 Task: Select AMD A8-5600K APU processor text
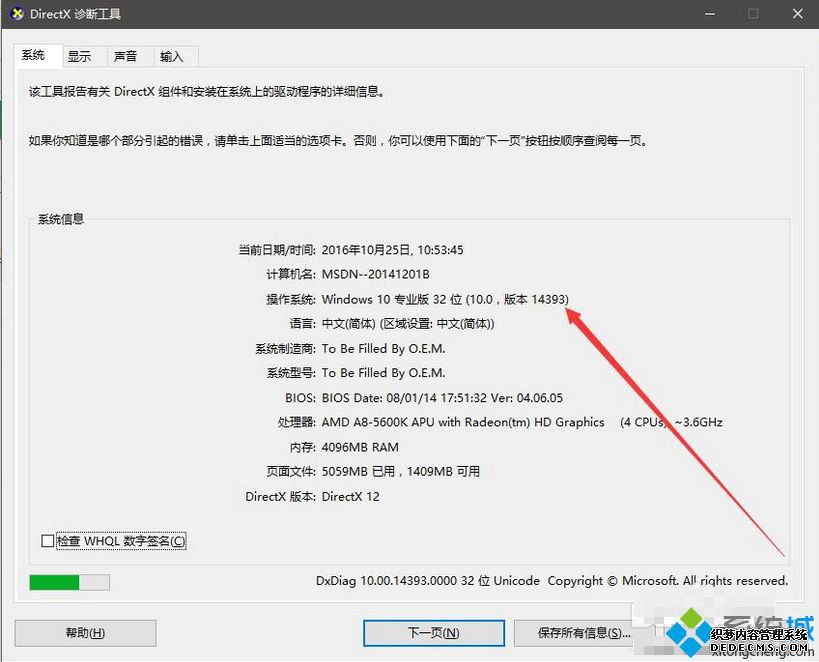pos(522,422)
